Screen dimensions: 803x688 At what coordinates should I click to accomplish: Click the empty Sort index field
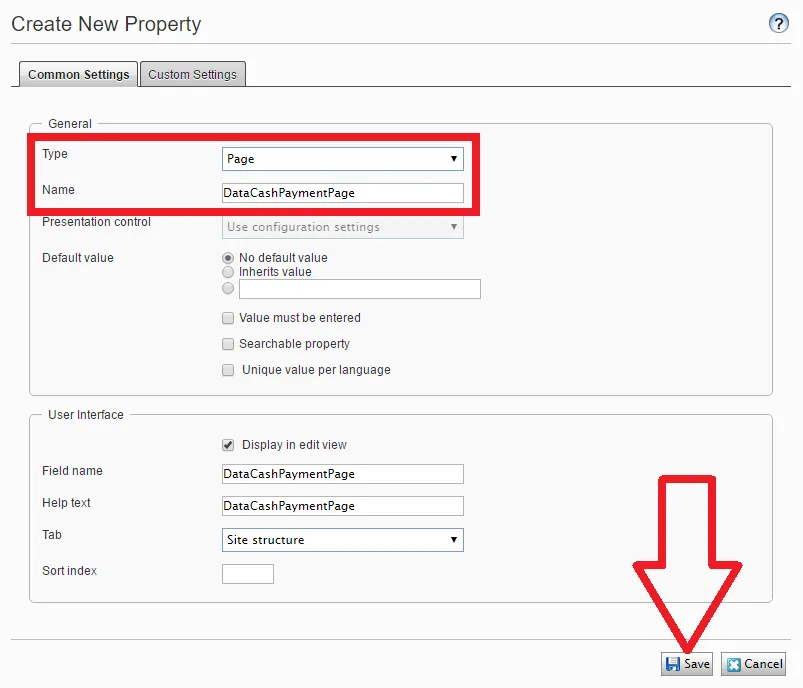point(248,574)
